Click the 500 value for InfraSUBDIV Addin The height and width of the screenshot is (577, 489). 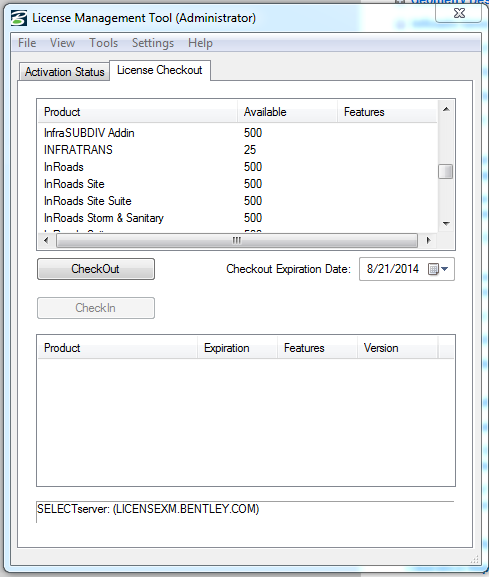pyautogui.click(x=253, y=133)
